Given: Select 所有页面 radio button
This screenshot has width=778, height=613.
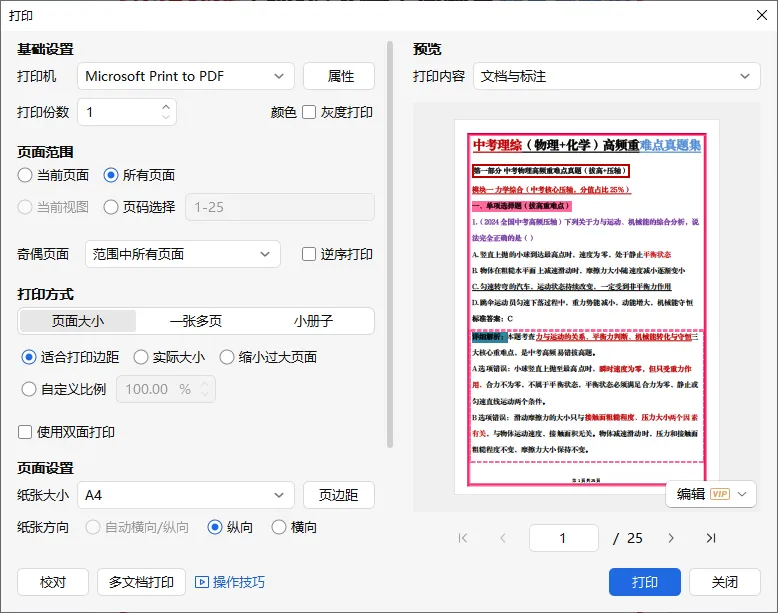Looking at the screenshot, I should point(111,175).
